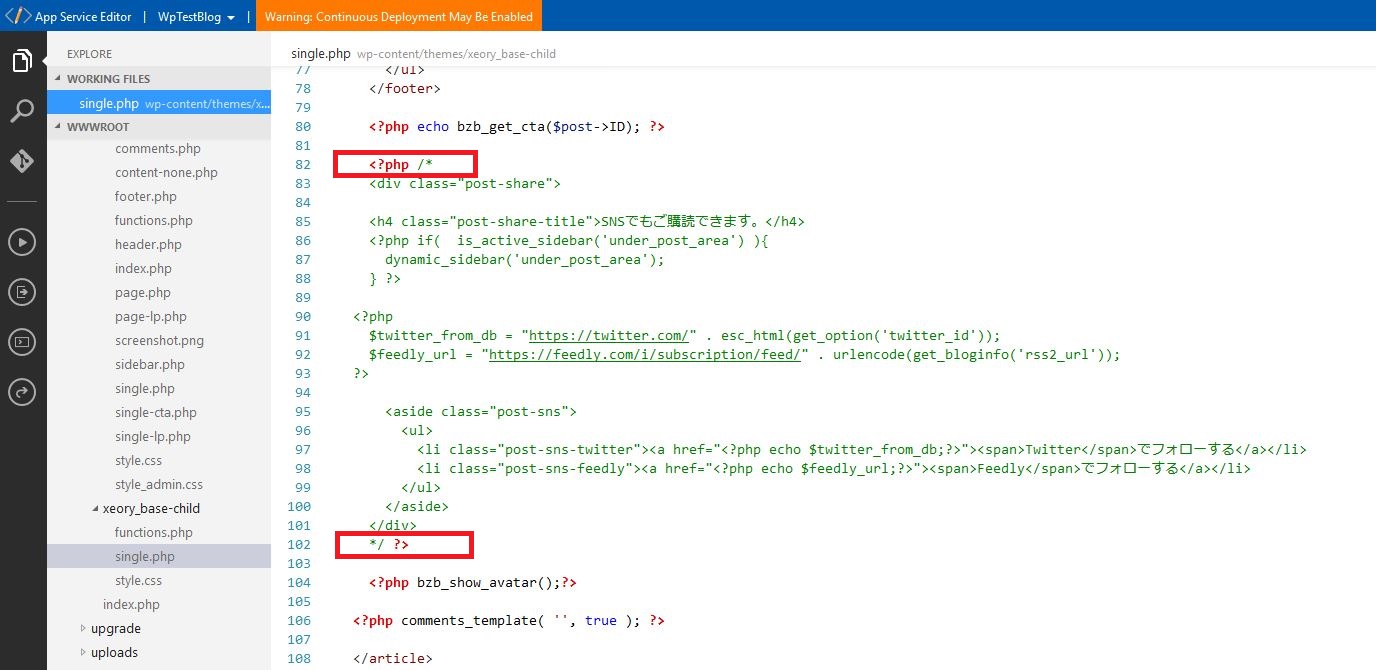Select the Search icon in the activity bar
This screenshot has width=1376, height=670.
(22, 112)
